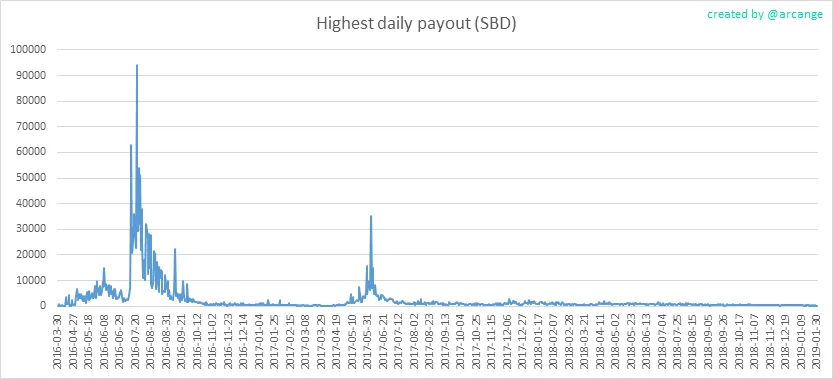Click the 'created by @arcange' credit text
The height and width of the screenshot is (379, 833).
[764, 14]
